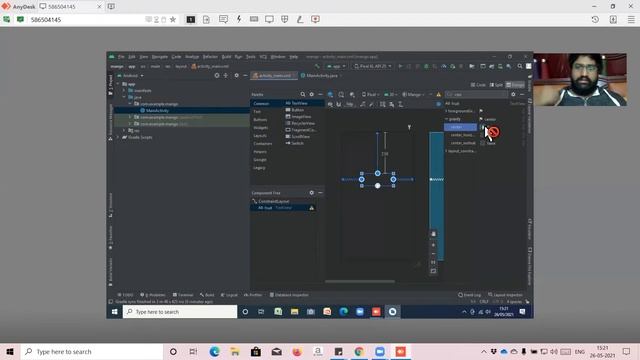640x360 pixels.
Task: Search the Palette magnifier icon
Action: [x=302, y=94]
